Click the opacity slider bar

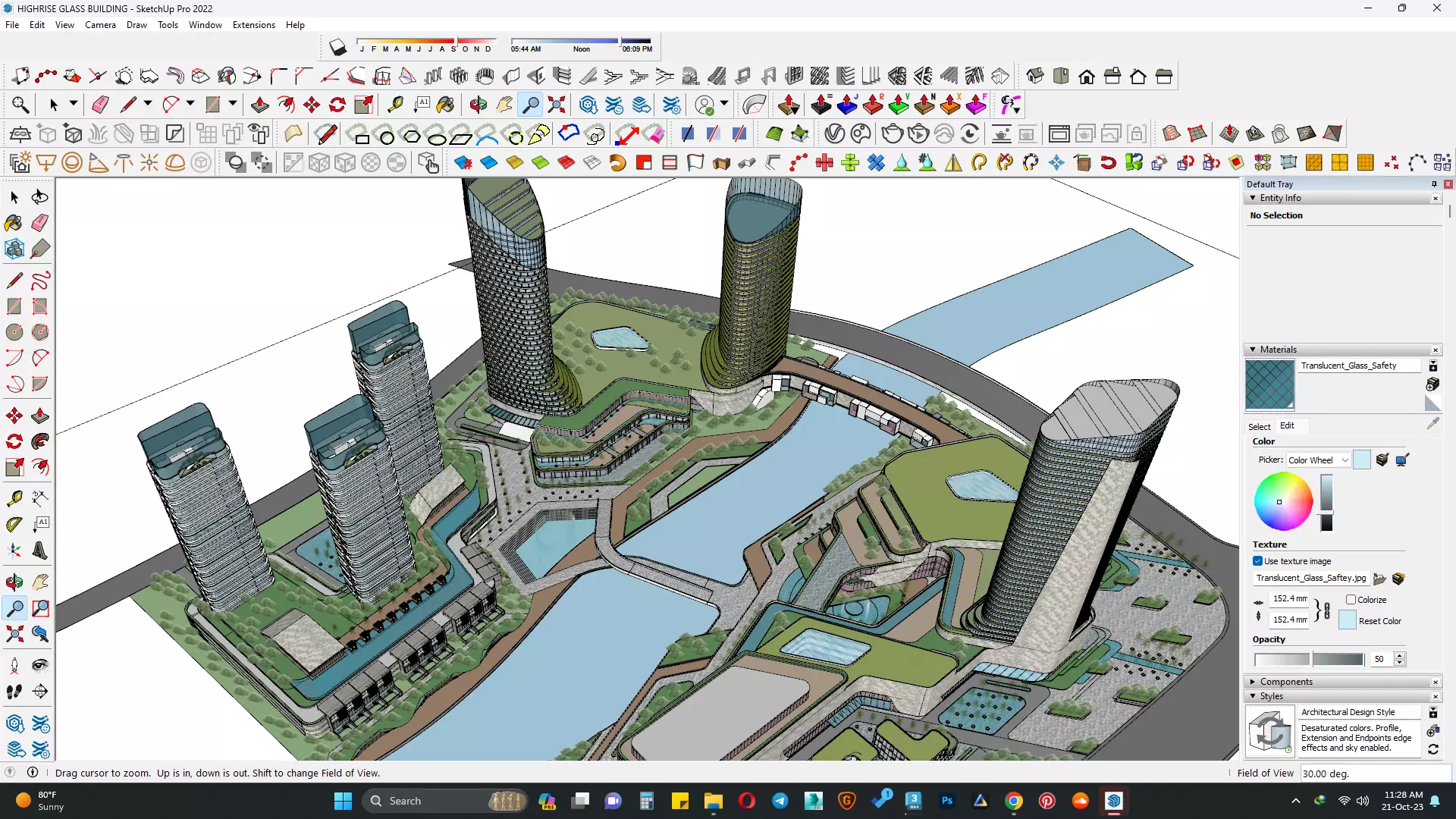1309,660
